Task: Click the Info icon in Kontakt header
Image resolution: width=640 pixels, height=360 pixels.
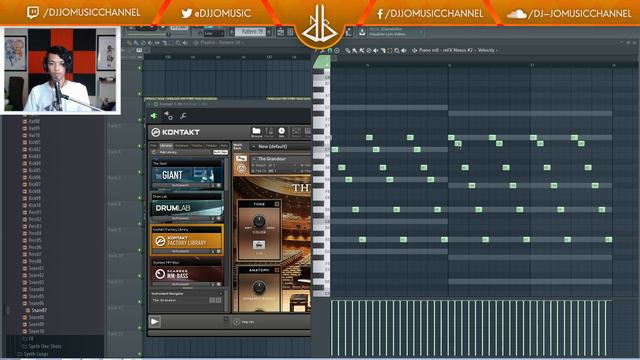Action: [x=281, y=132]
